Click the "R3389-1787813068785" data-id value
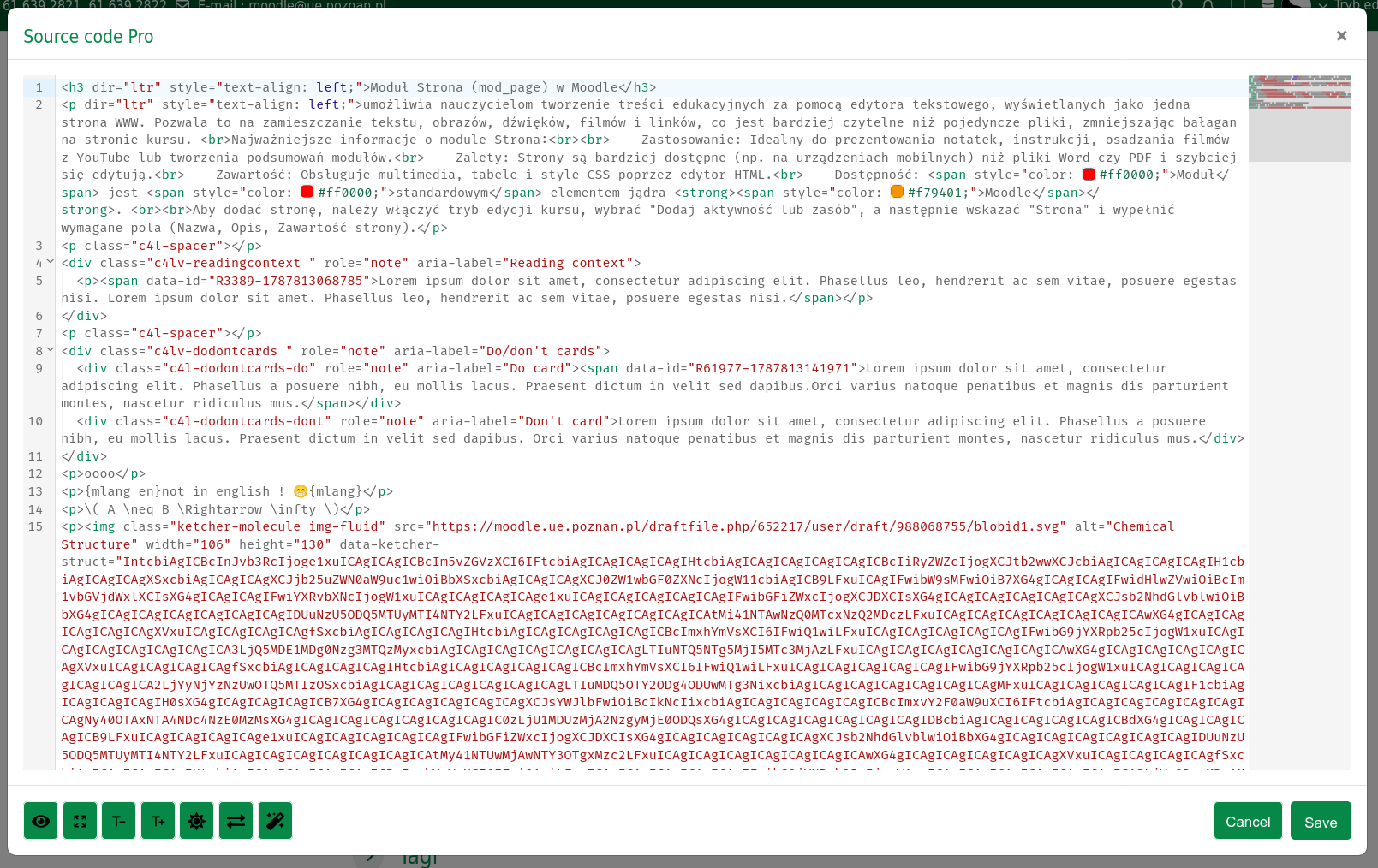This screenshot has height=868, width=1378. [289, 281]
